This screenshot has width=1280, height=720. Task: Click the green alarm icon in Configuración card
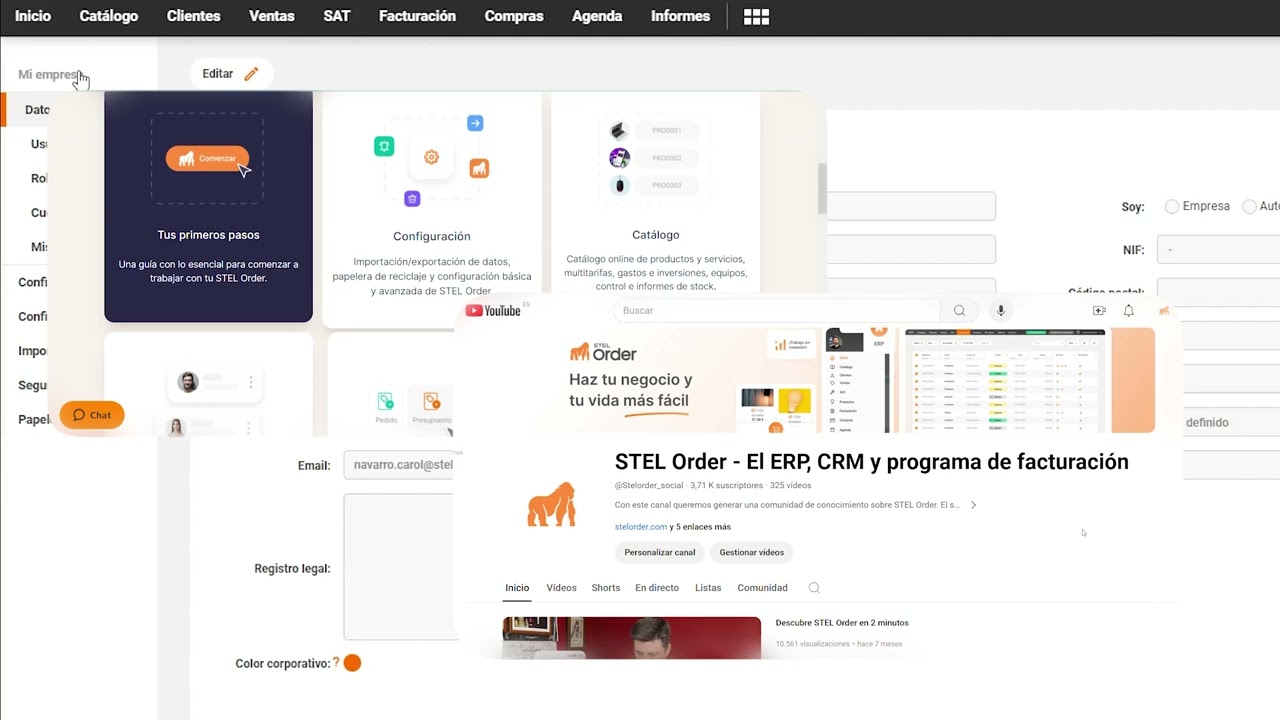384,146
